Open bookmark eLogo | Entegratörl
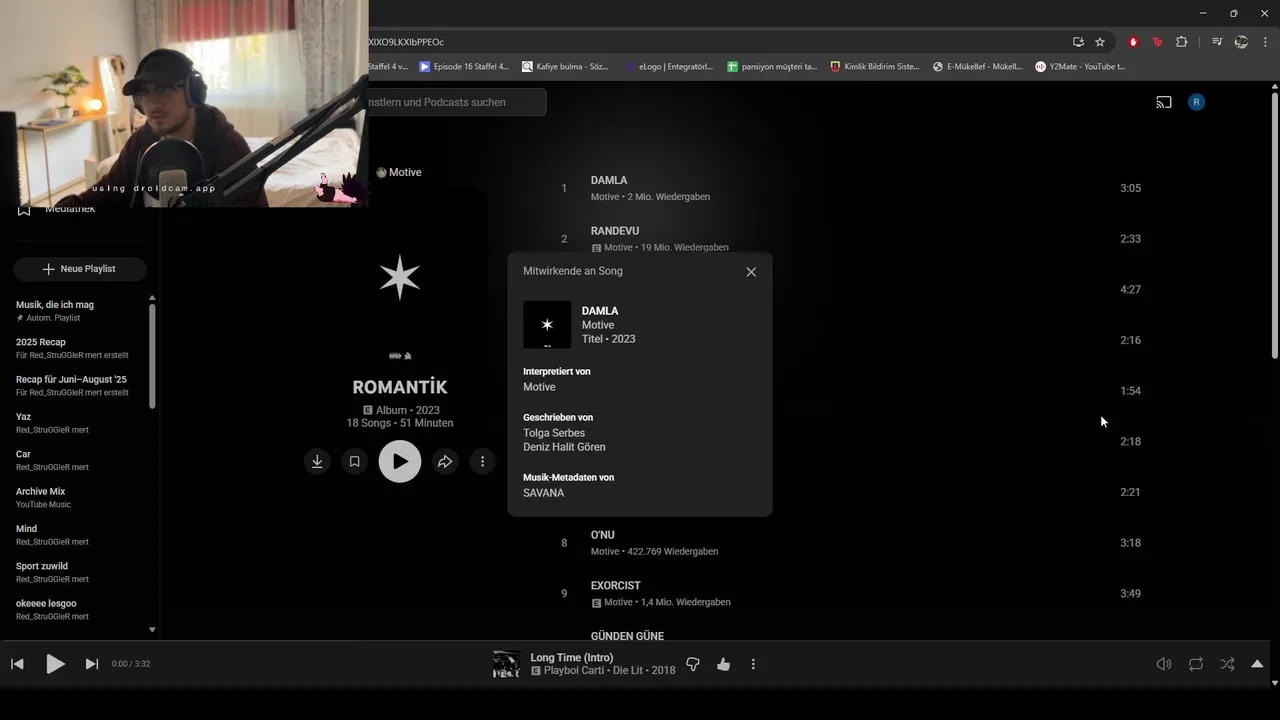Viewport: 1280px width, 720px height. (668, 67)
